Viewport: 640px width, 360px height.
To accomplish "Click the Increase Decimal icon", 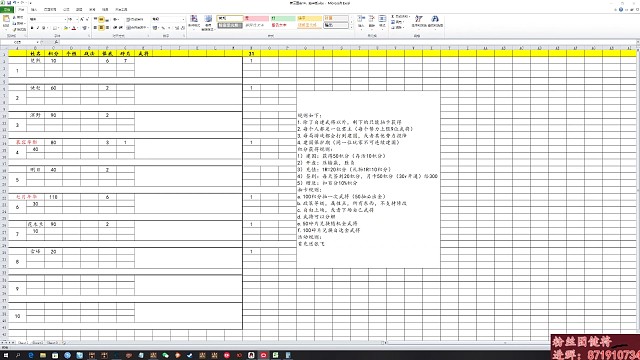I will coord(177,28).
